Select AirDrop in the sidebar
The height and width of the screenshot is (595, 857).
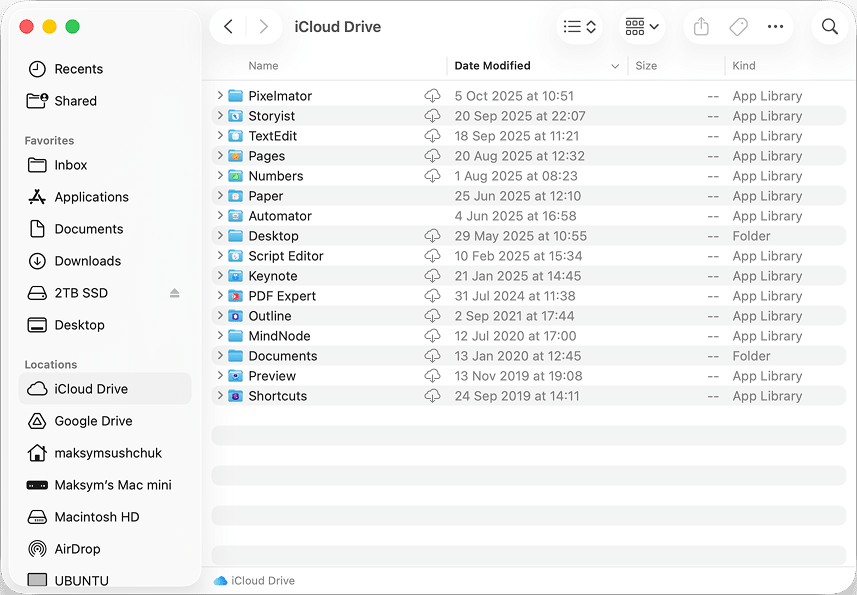pos(69,549)
